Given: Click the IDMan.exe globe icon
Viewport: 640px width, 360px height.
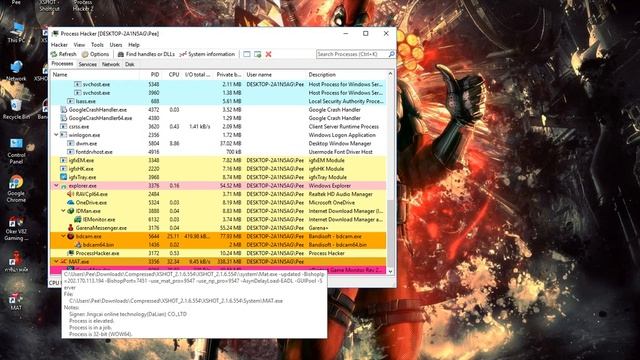Looking at the screenshot, I should [71, 211].
